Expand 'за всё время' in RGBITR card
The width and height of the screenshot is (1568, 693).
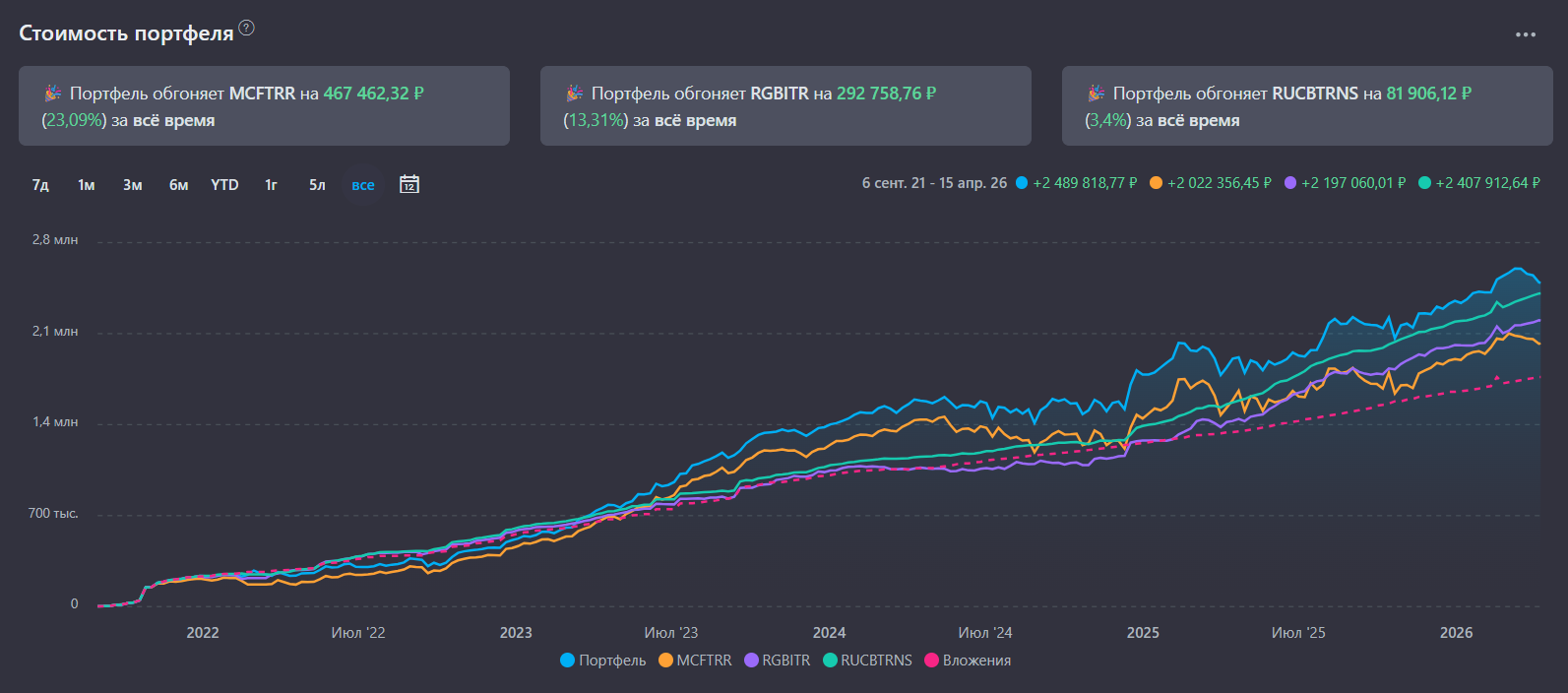tap(695, 120)
